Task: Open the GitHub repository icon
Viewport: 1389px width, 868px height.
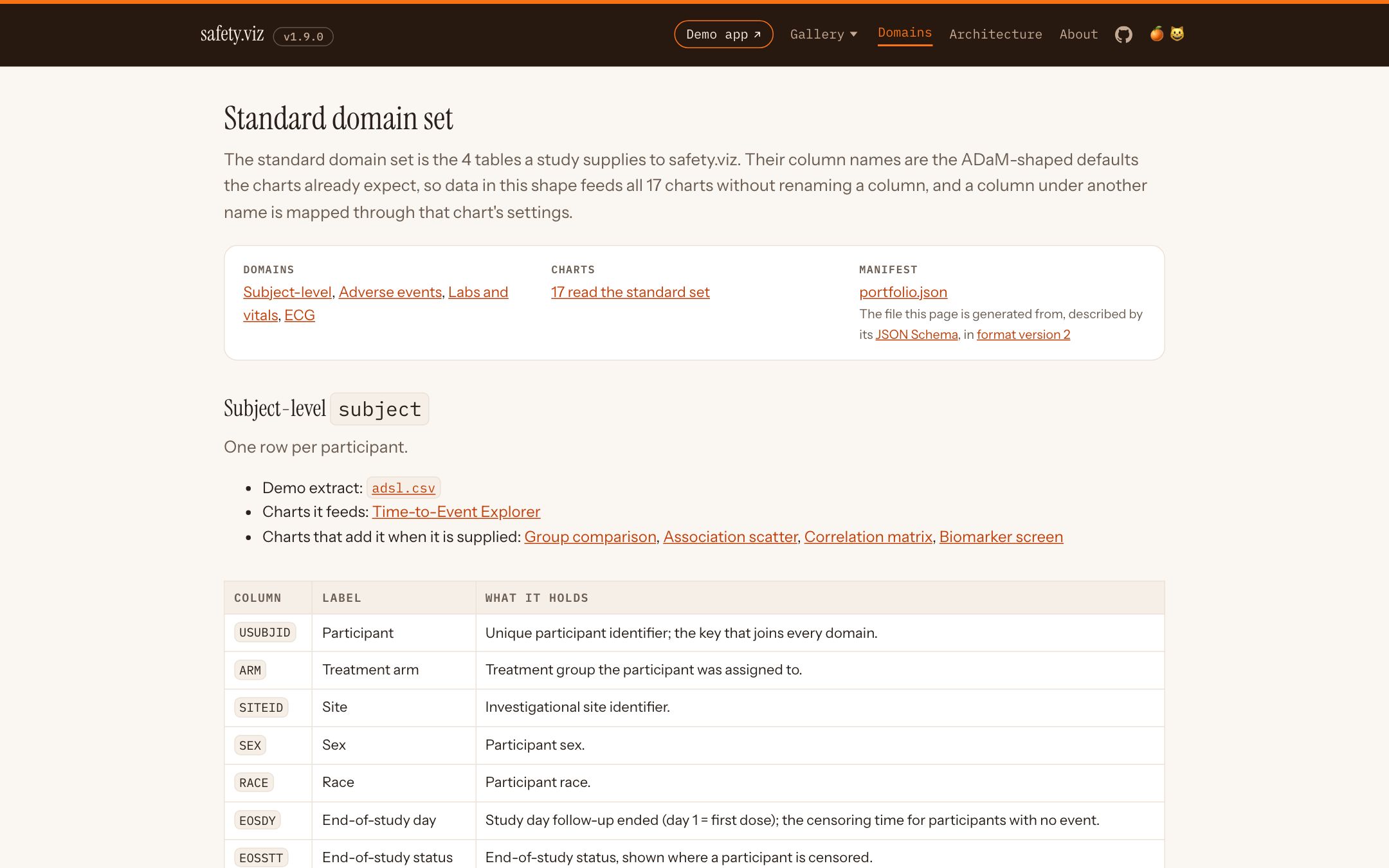Action: 1123,35
